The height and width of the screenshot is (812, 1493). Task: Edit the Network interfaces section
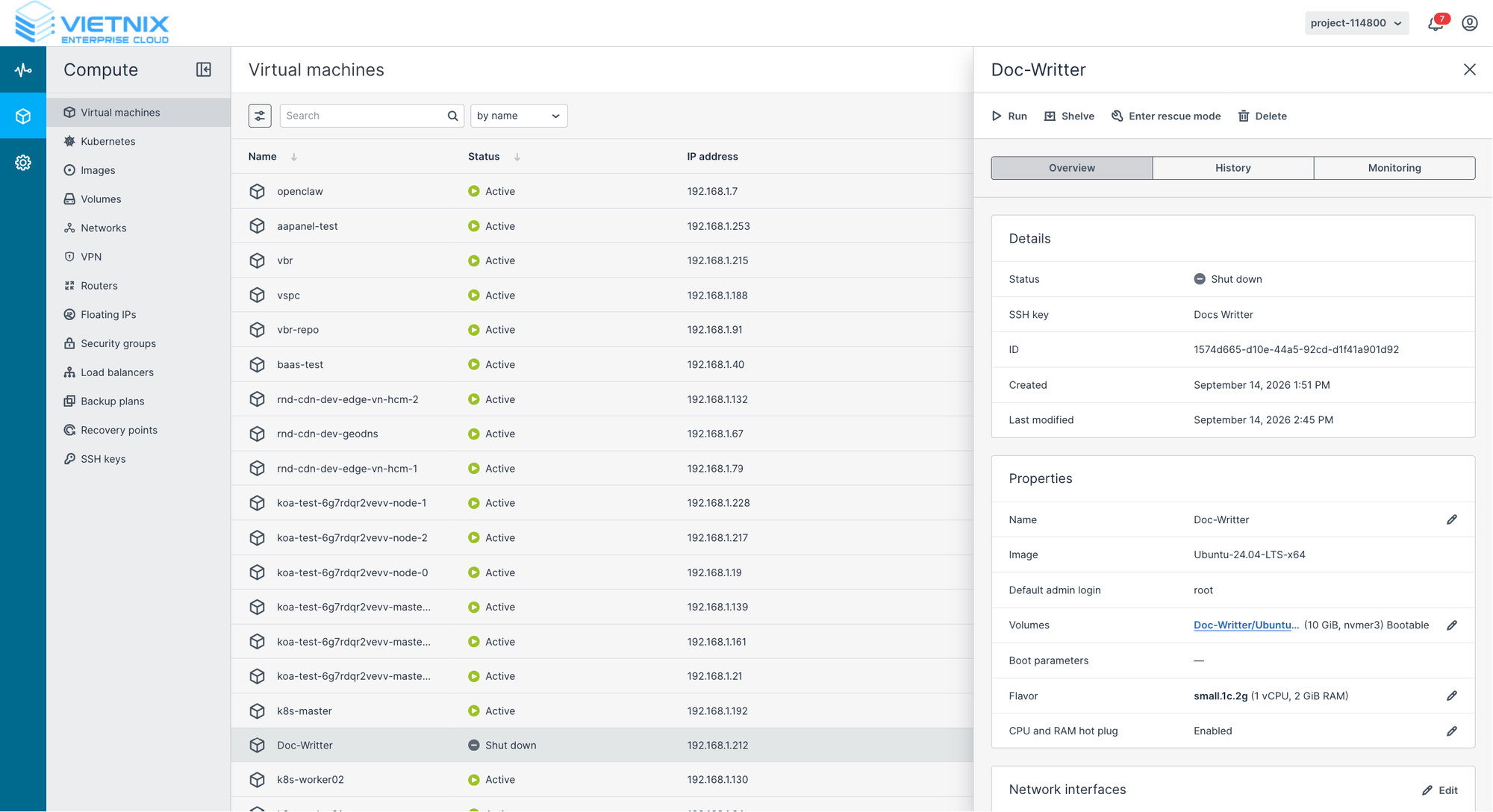[1440, 790]
